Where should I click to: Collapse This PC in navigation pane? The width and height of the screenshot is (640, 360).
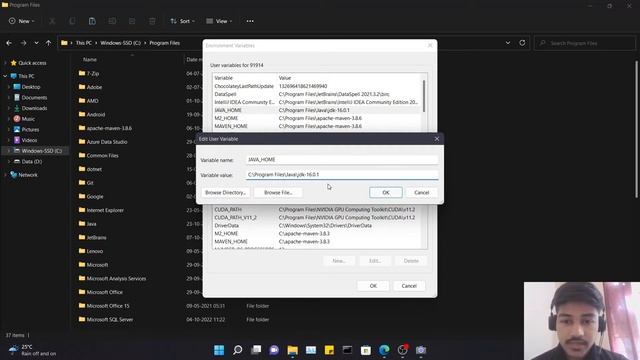[5, 76]
